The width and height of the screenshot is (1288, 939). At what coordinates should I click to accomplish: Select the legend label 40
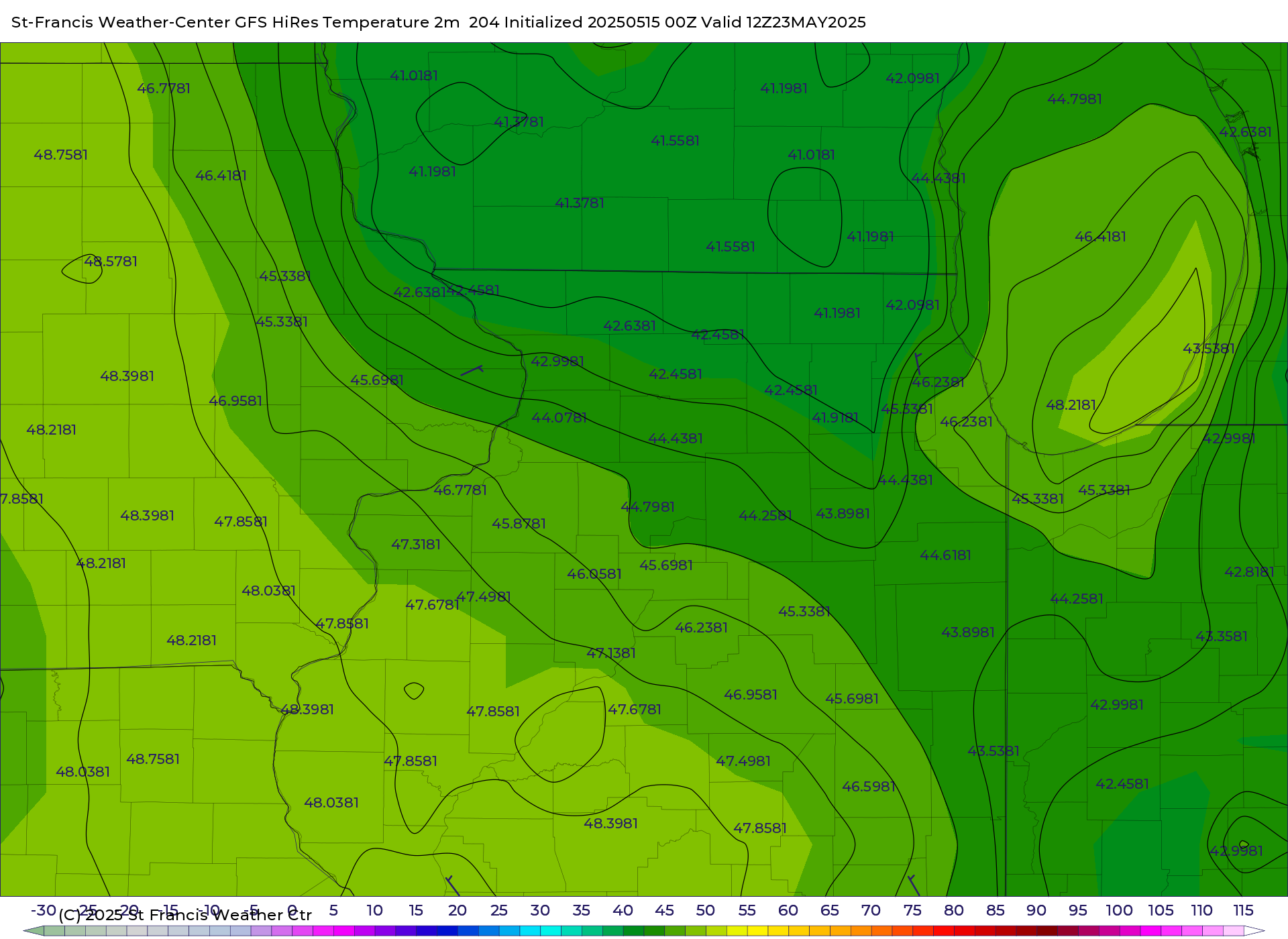[x=623, y=911]
